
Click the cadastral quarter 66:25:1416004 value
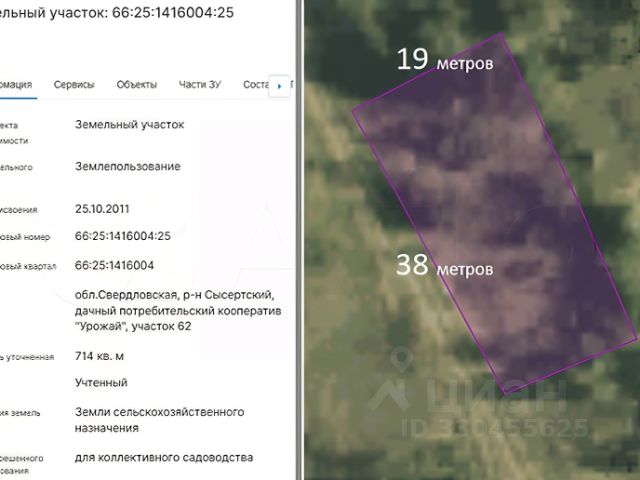point(114,265)
